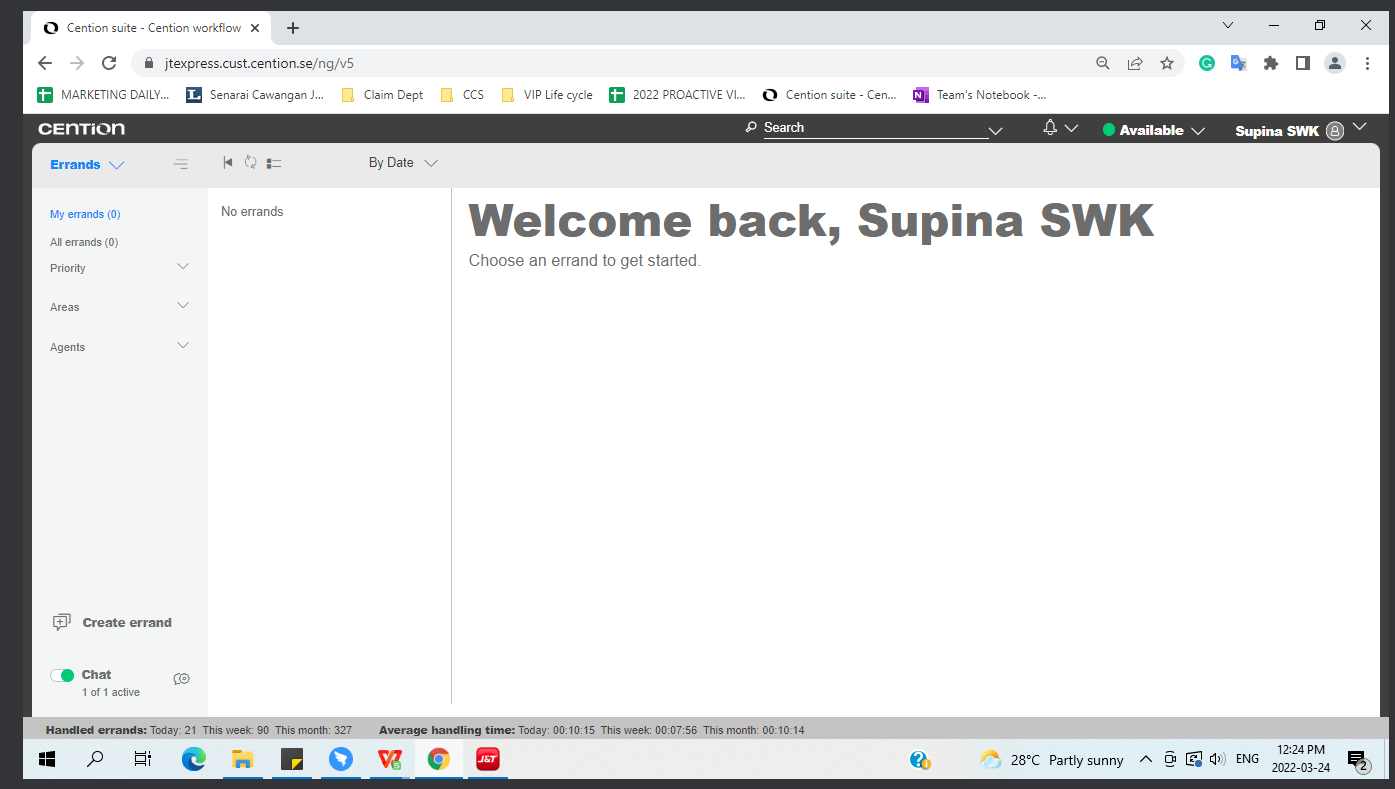Select My errands (0)

pos(85,214)
